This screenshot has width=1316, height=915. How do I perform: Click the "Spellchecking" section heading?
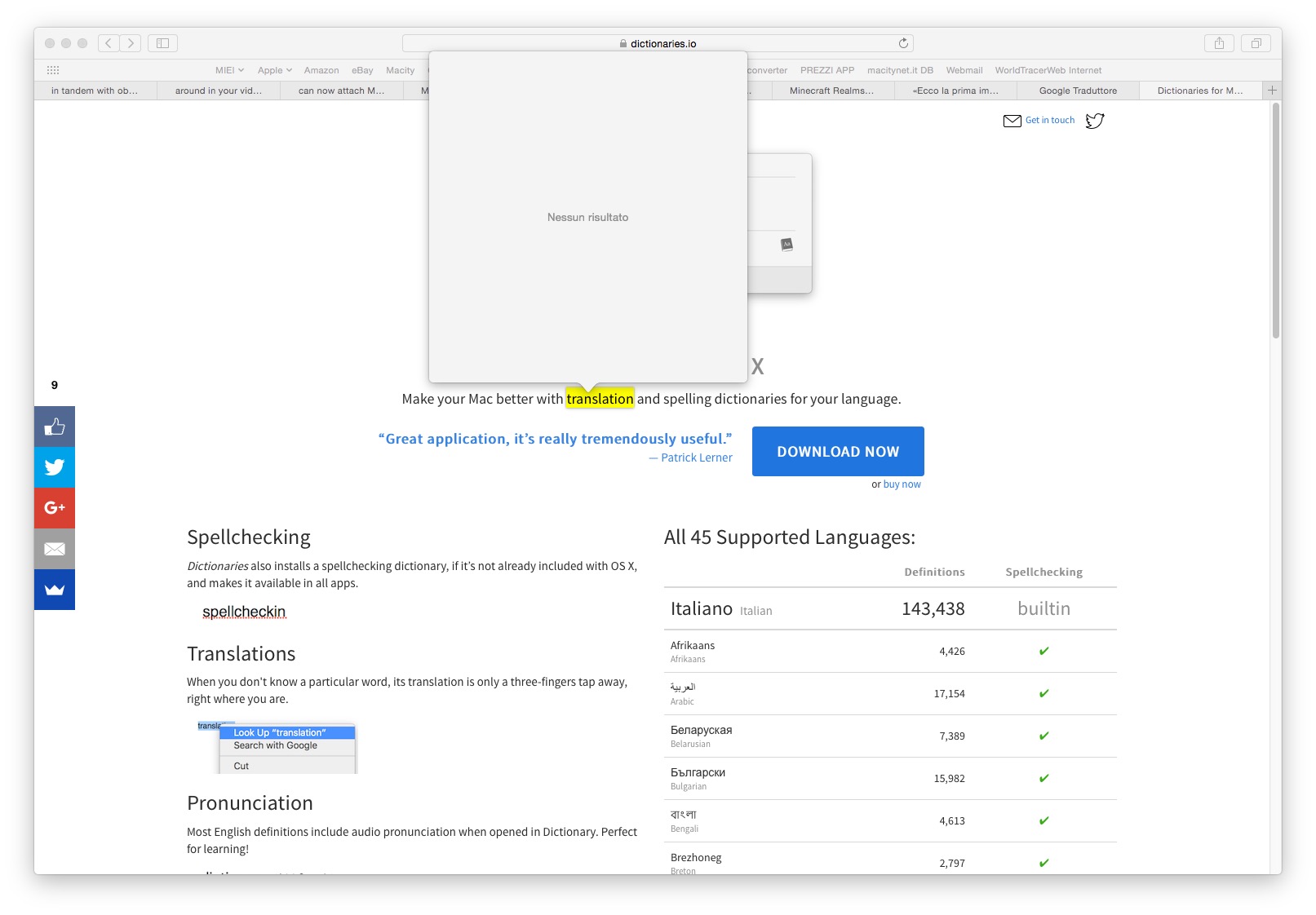tap(249, 537)
